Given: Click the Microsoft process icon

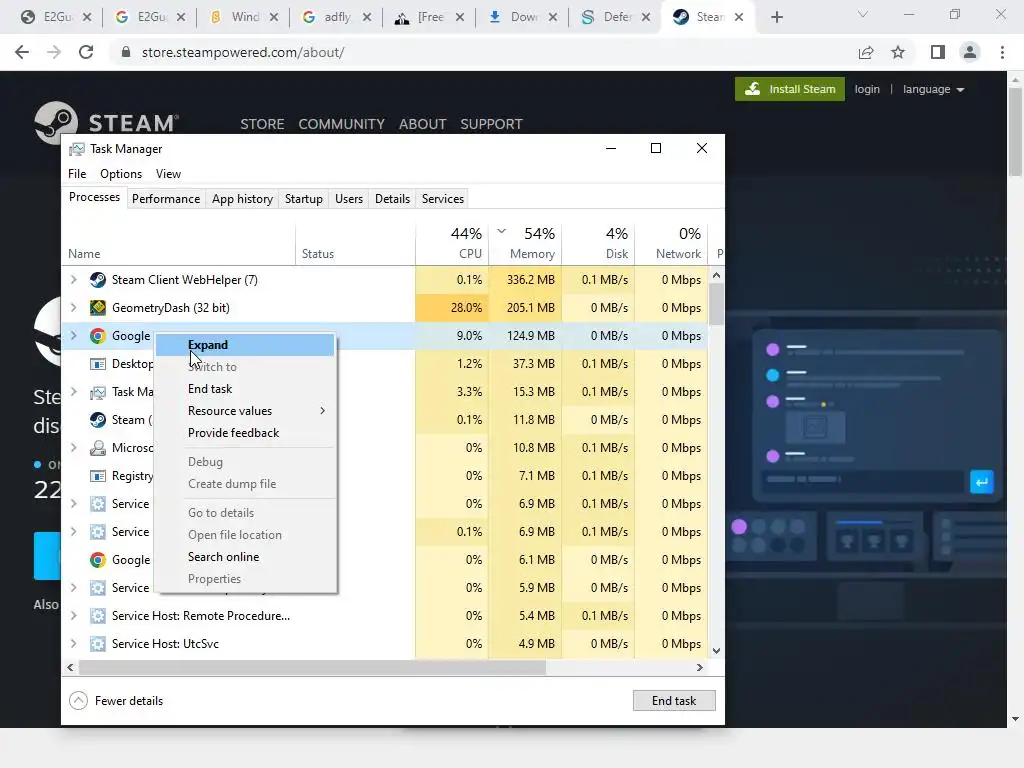Looking at the screenshot, I should [x=98, y=448].
